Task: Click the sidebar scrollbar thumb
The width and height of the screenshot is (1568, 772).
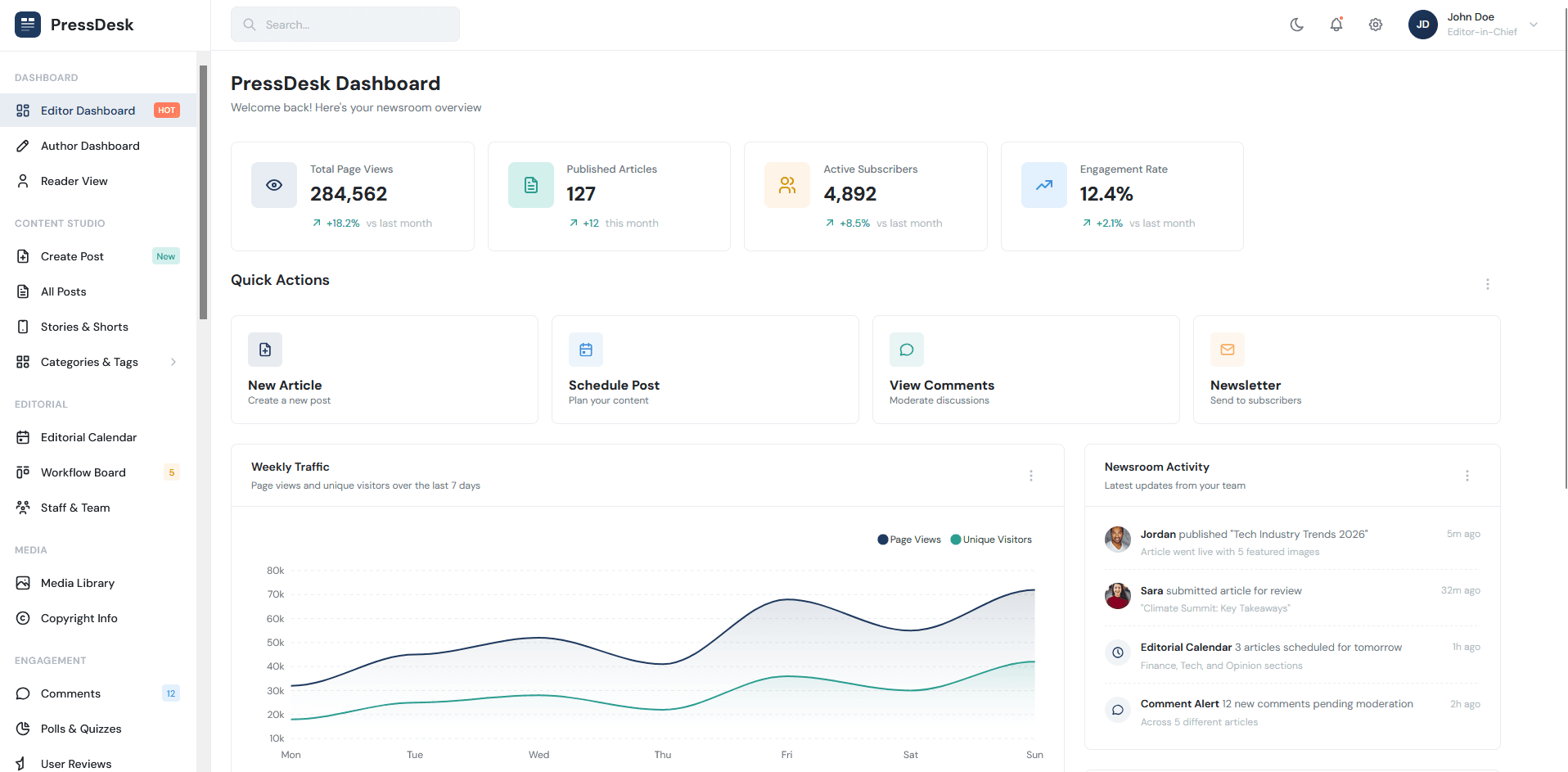Action: point(204,192)
